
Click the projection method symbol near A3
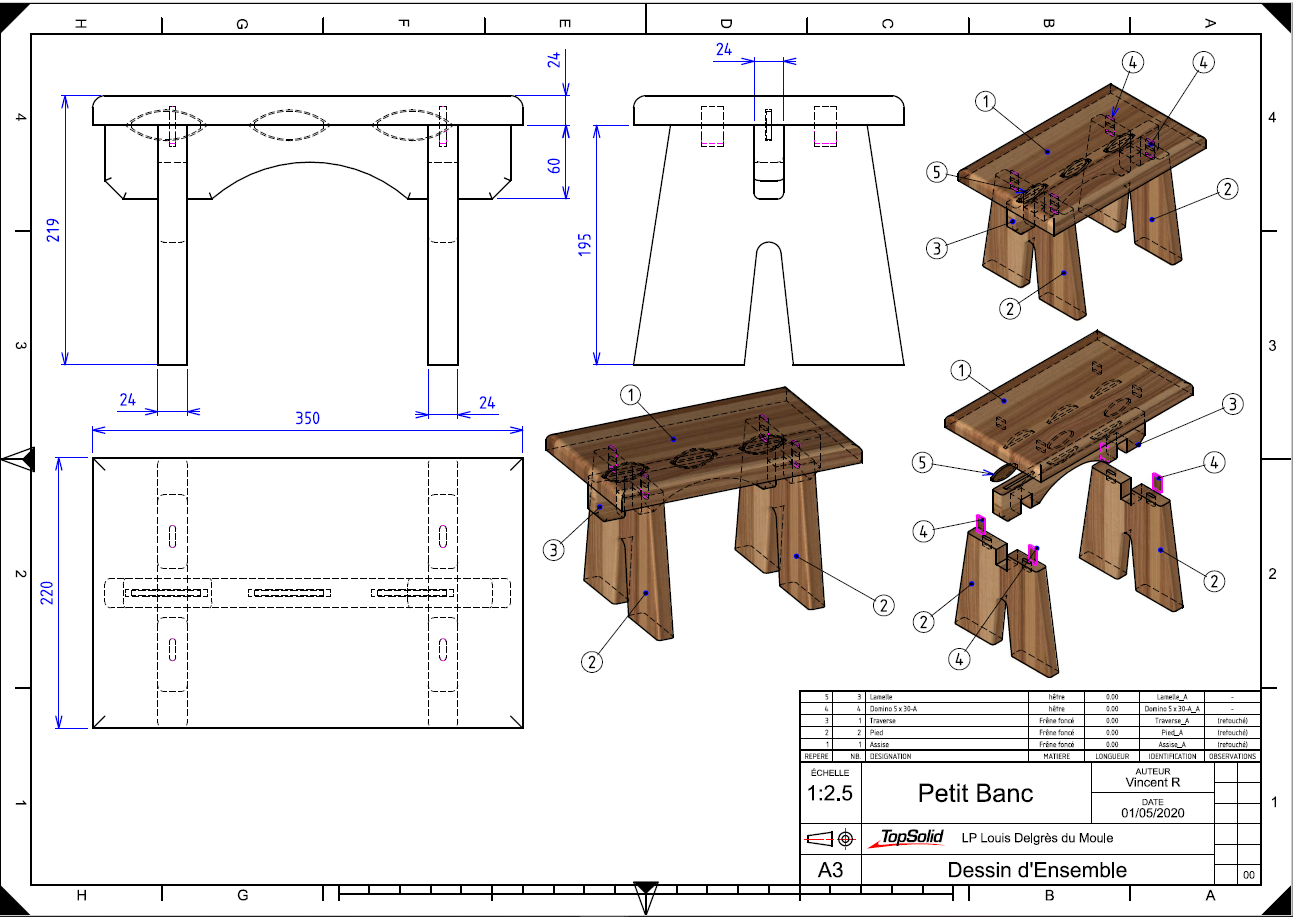click(x=830, y=838)
